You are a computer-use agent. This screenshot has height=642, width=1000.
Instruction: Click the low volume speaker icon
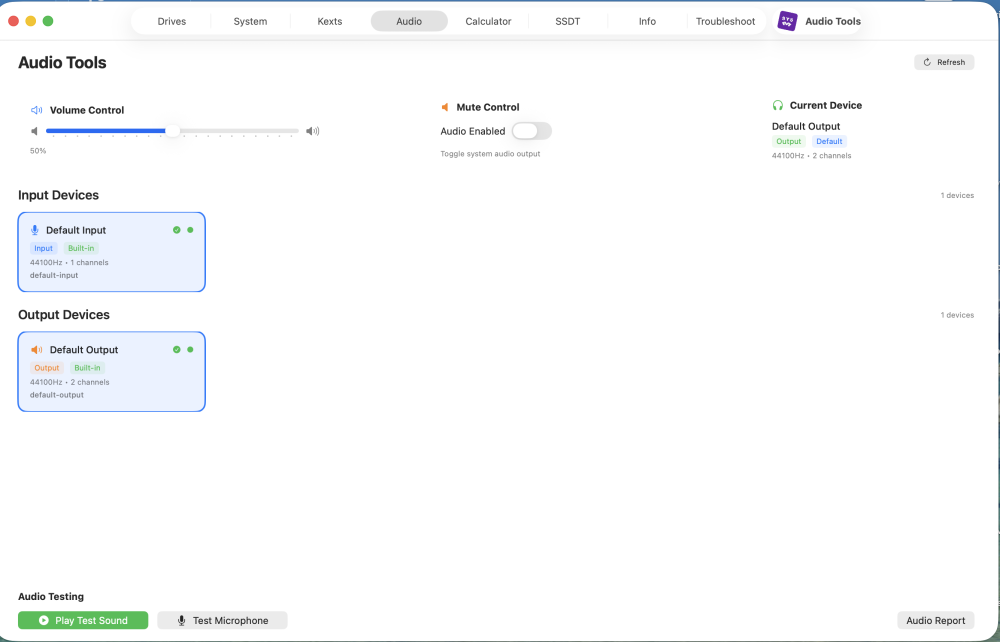point(34,131)
